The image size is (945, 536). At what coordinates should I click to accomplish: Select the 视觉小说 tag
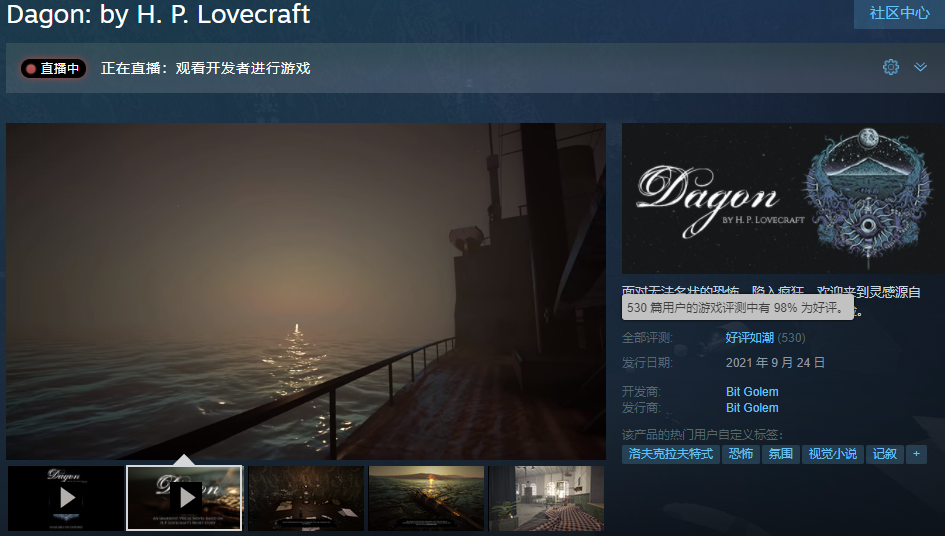(832, 454)
